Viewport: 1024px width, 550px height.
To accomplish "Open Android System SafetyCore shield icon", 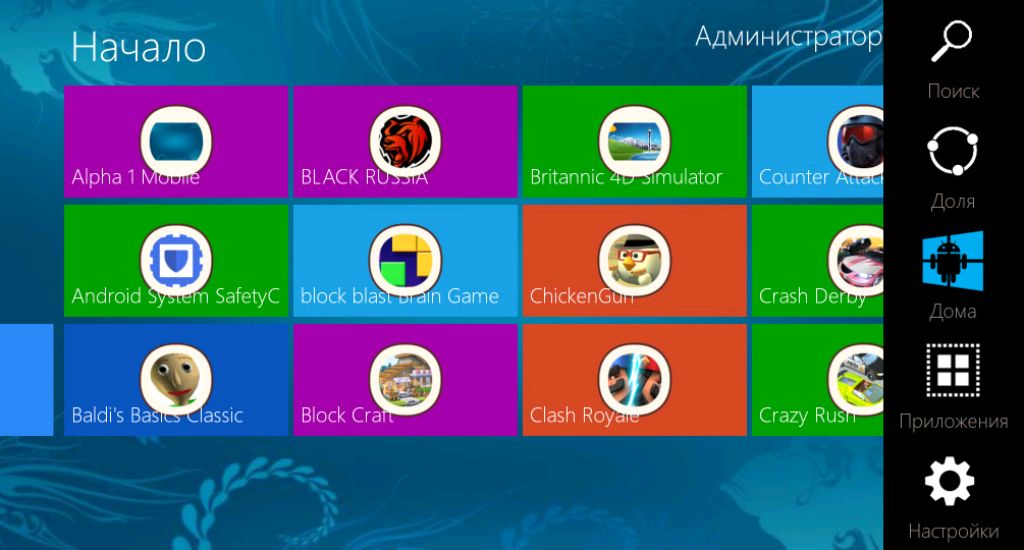I will click(176, 261).
